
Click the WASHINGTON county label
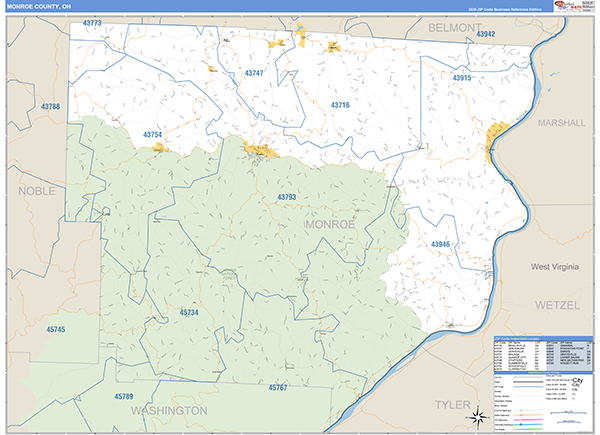[x=167, y=411]
